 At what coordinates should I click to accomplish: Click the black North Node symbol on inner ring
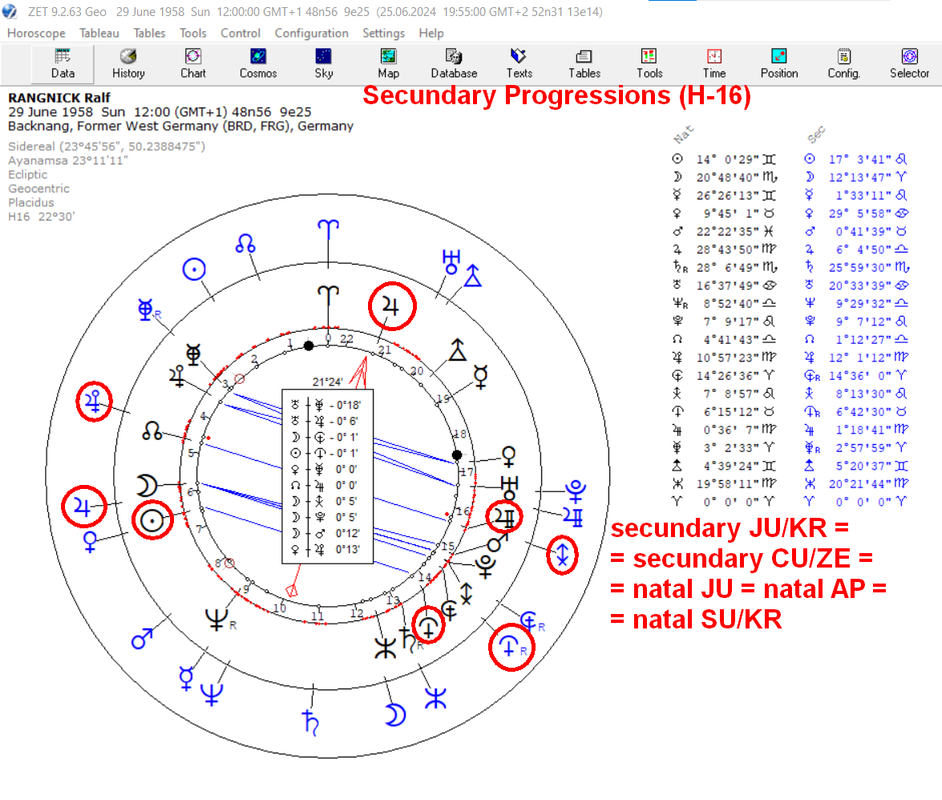(x=151, y=431)
